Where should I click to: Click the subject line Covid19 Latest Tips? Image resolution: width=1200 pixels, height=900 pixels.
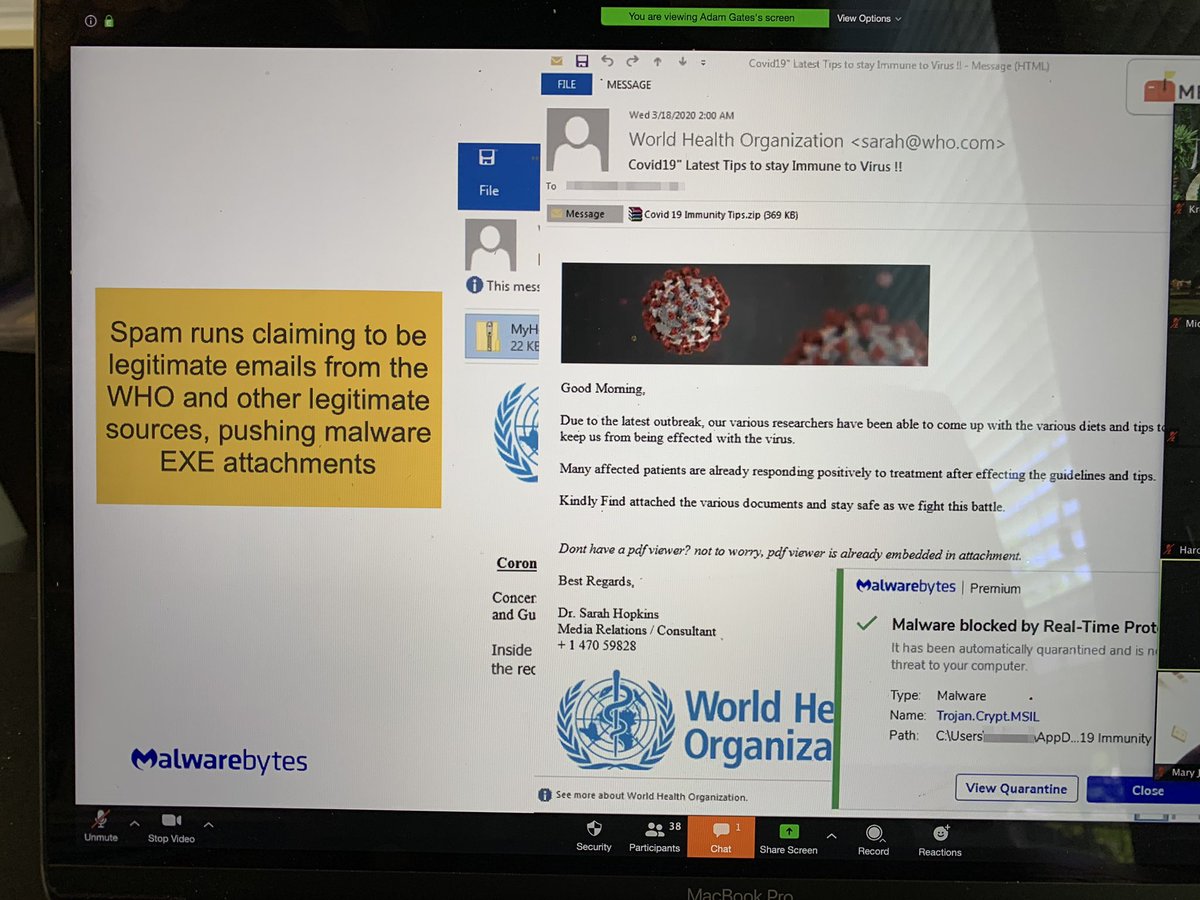coord(766,166)
